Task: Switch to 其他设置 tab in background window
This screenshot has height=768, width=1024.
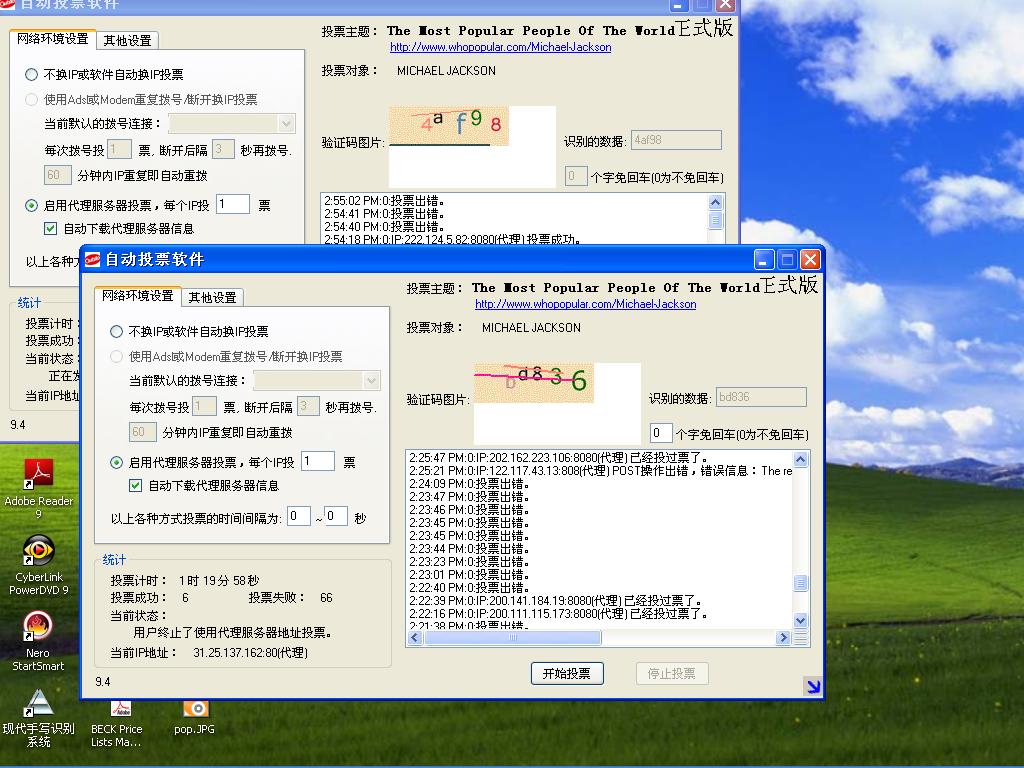Action: [127, 40]
